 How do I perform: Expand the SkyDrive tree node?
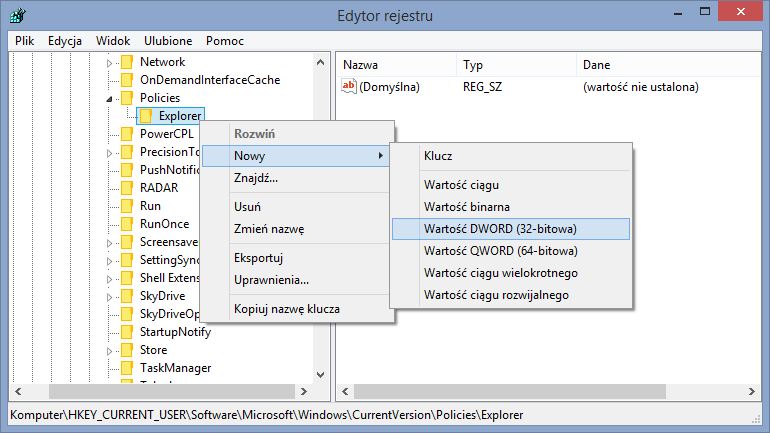[x=110, y=297]
